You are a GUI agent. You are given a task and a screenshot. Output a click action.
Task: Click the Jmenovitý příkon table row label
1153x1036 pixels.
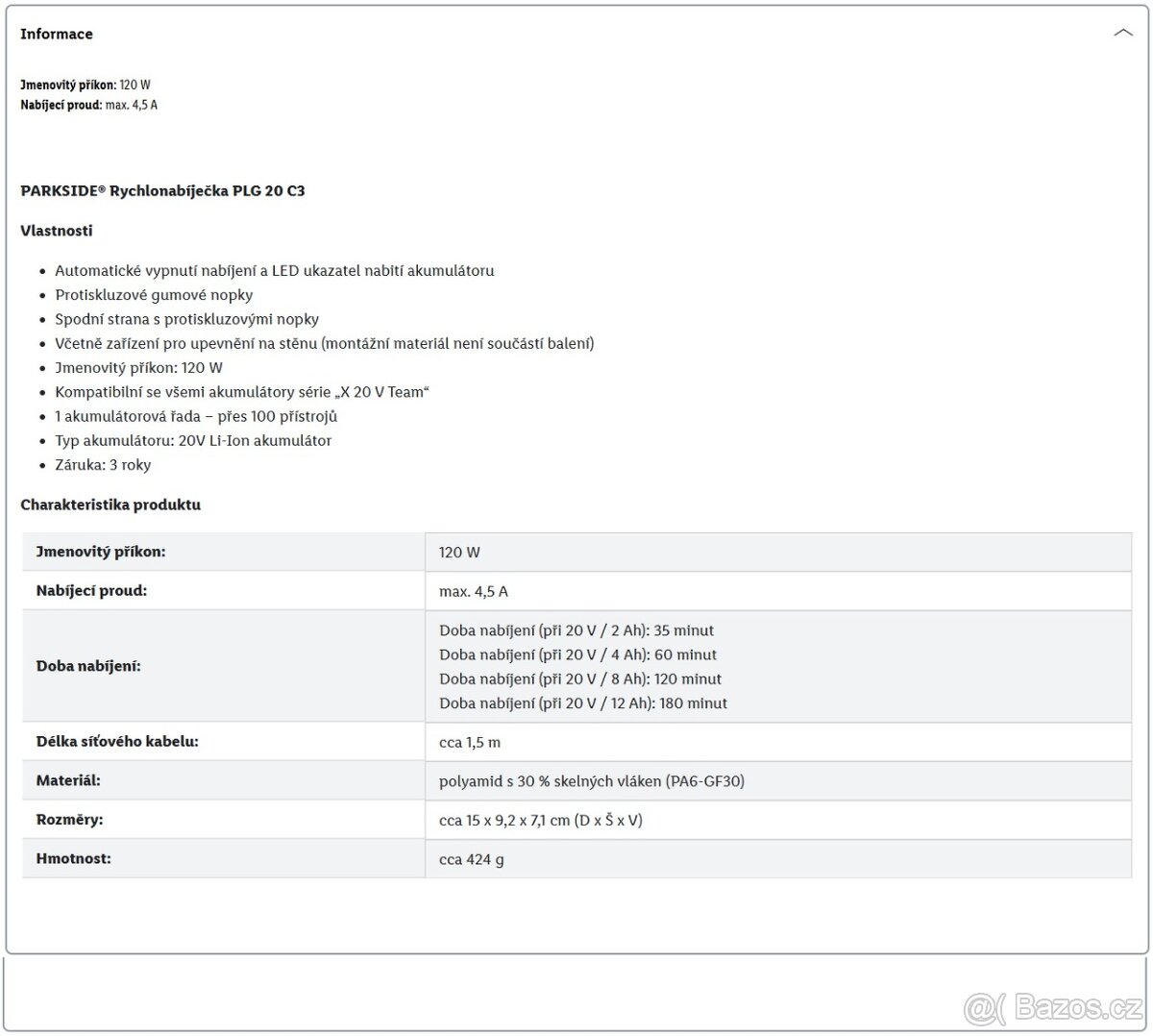(101, 552)
